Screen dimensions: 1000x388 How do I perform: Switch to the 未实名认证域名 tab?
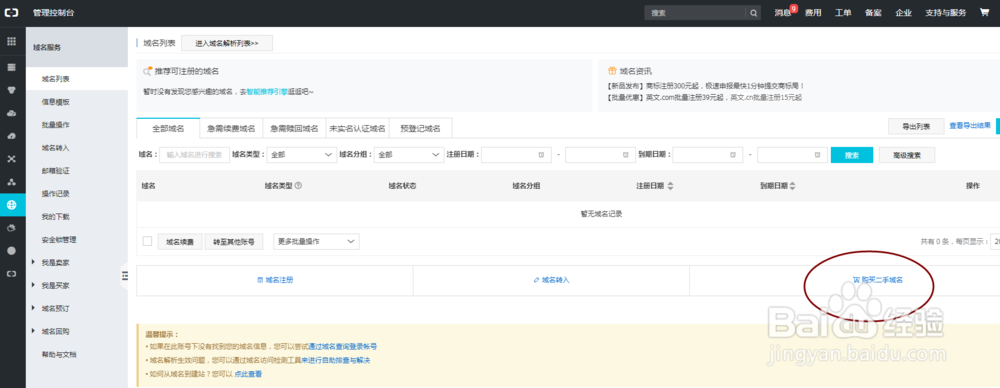(x=357, y=128)
